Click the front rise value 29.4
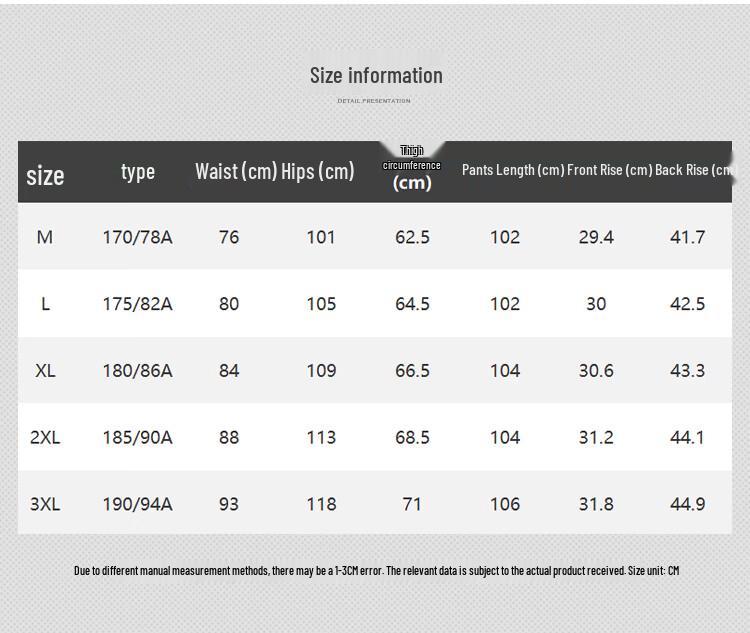Screen dimensions: 750x633 click(x=596, y=237)
